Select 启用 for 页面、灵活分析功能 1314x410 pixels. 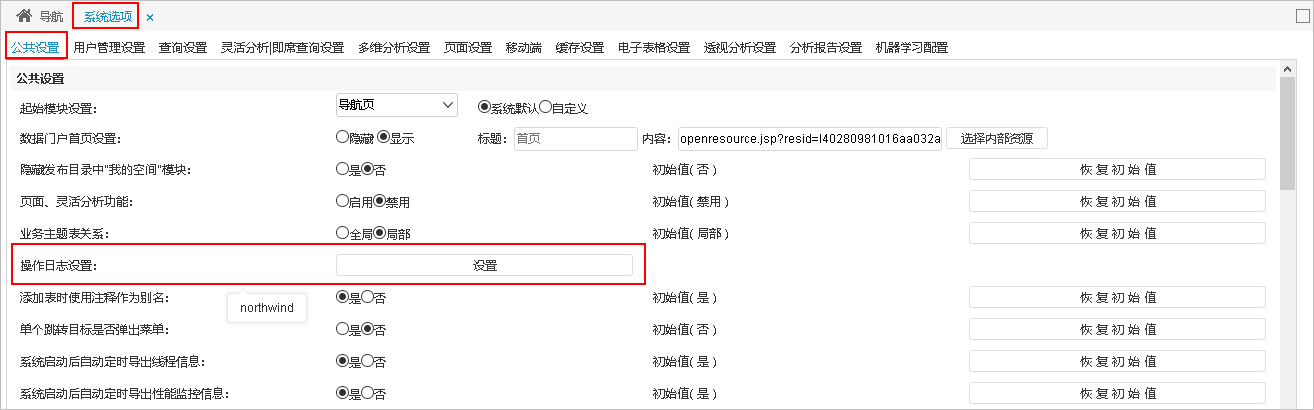(x=342, y=201)
